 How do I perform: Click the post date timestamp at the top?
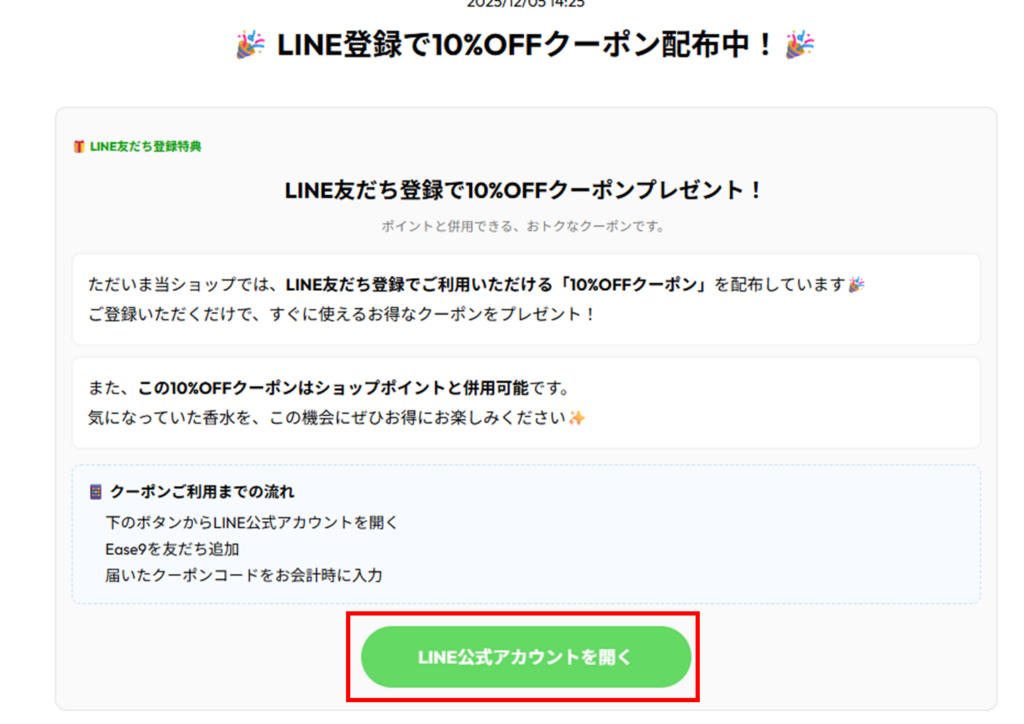(525, 4)
